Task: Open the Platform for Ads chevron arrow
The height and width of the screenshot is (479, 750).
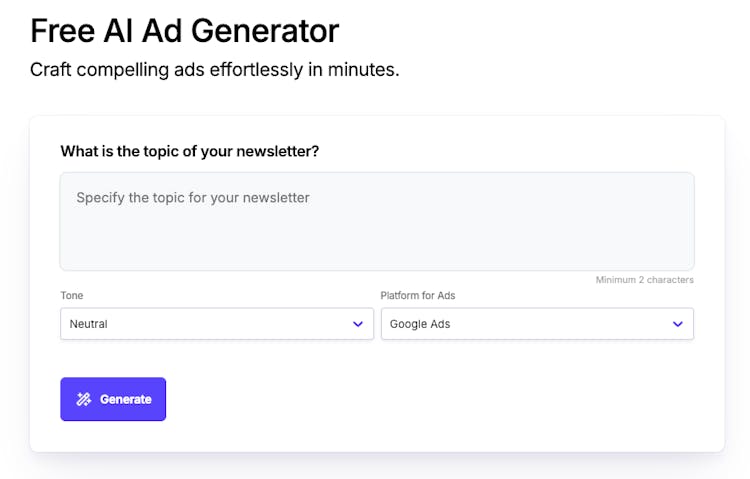Action: [678, 324]
